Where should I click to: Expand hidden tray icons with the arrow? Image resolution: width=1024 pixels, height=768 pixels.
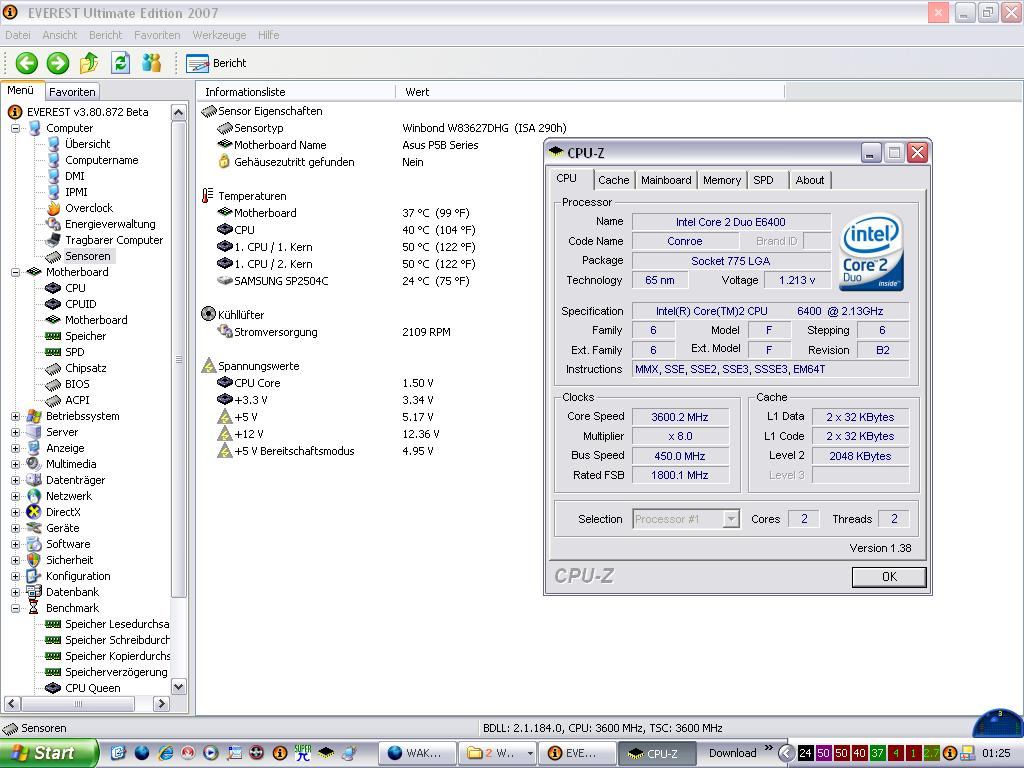(786, 753)
